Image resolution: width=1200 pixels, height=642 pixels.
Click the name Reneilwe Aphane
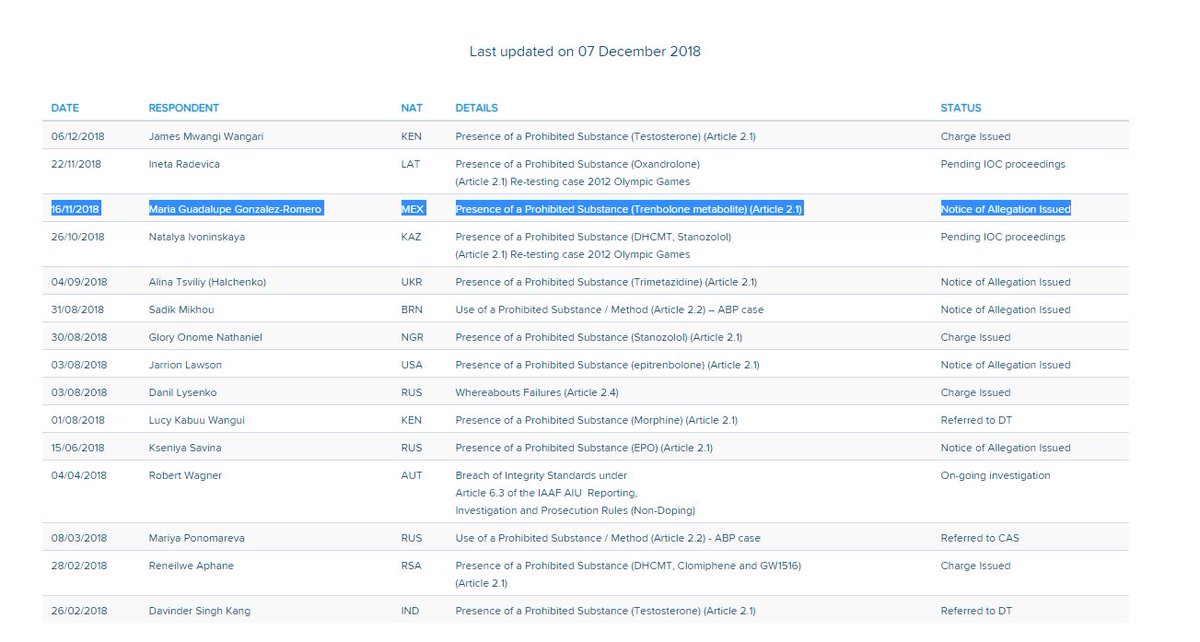[191, 566]
